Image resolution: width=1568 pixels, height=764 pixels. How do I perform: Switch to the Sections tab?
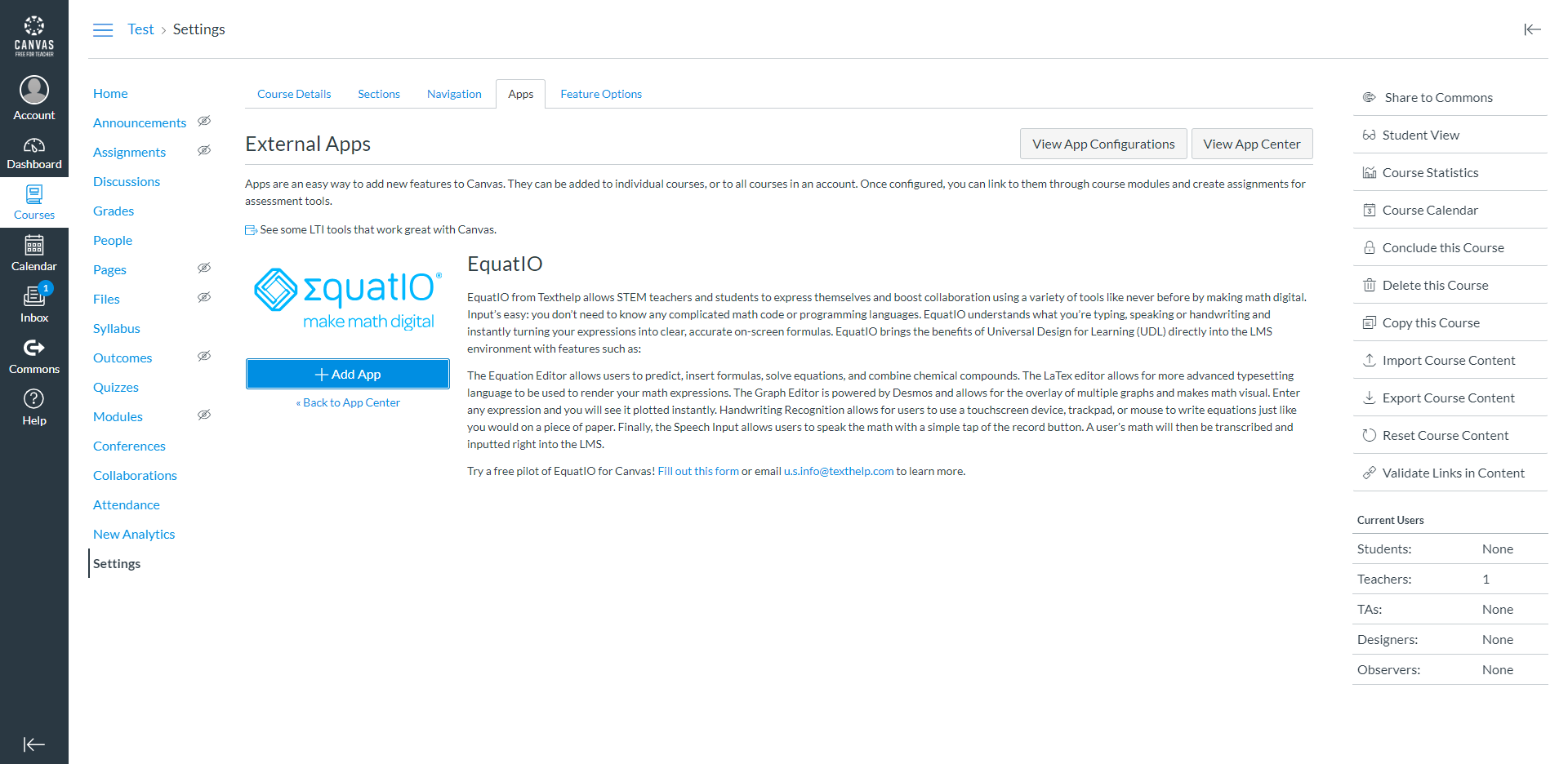coord(379,94)
